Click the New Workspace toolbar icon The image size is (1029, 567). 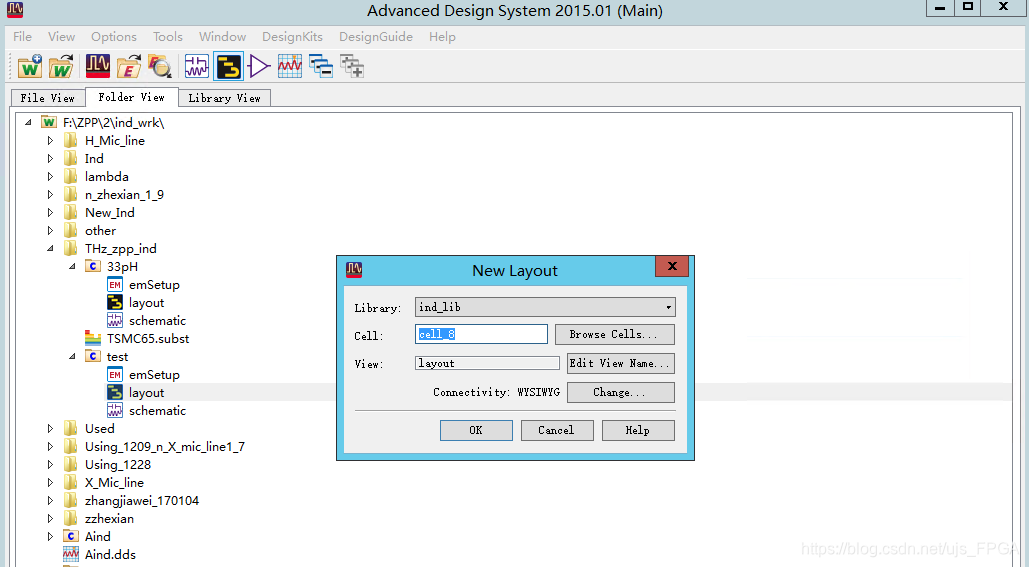30,67
